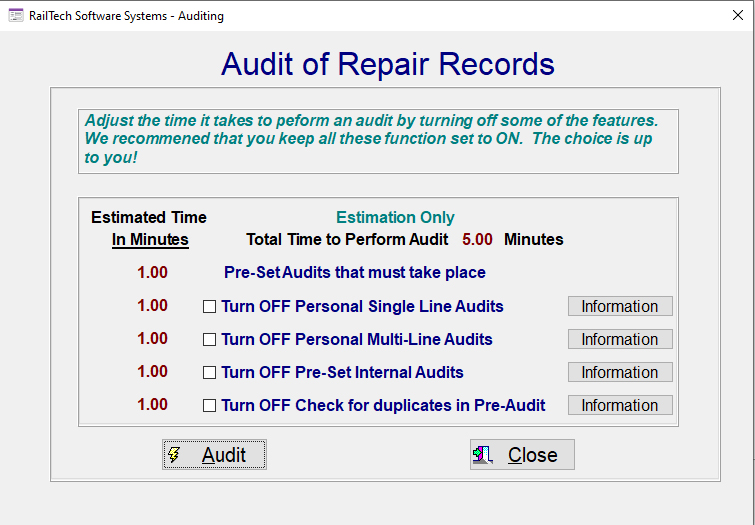The width and height of the screenshot is (755, 525).
Task: Click 1.00 value beside Check for duplicates
Action: click(x=152, y=405)
